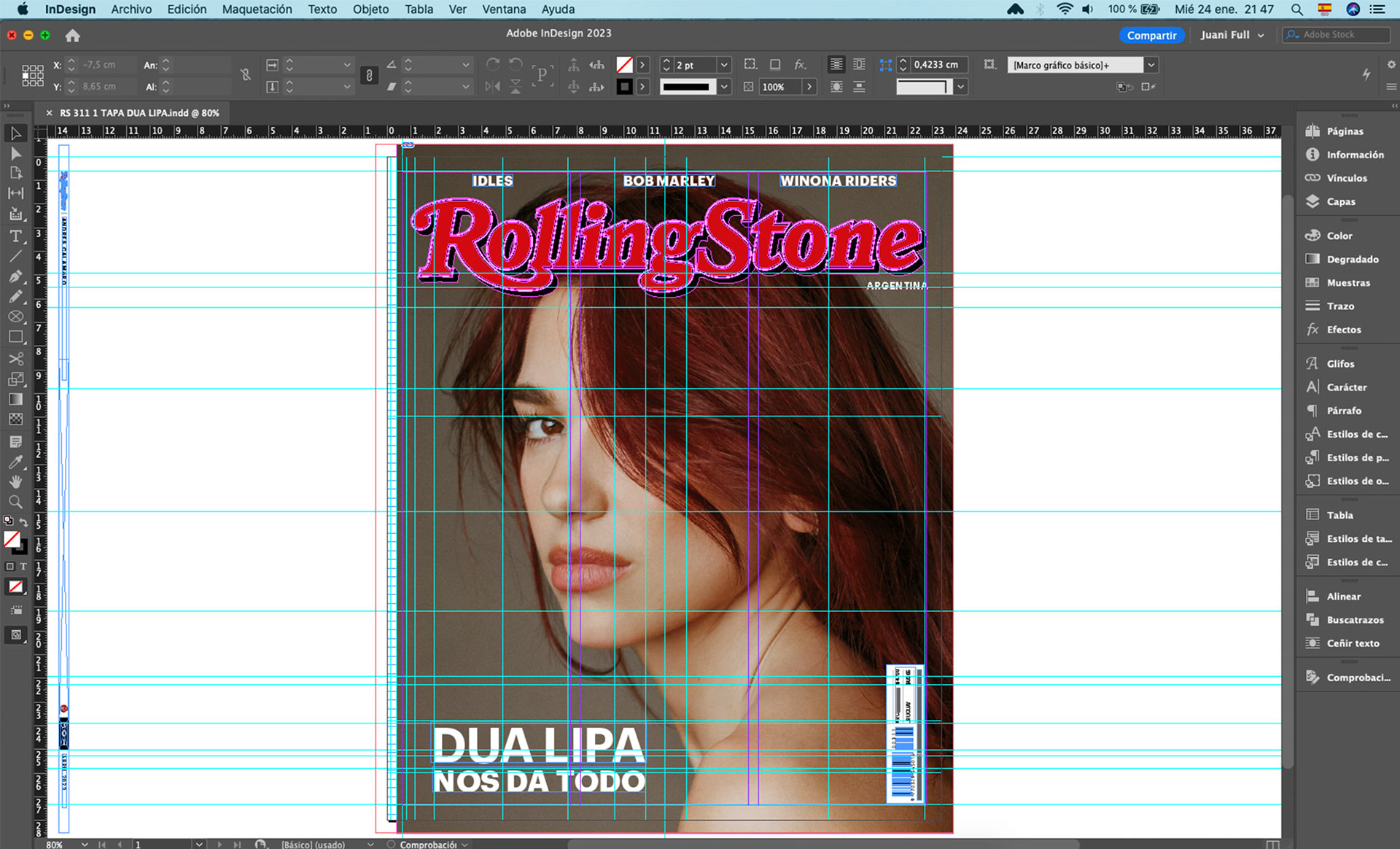Switch to RS 311 1 TAPA DUA LIPA tab
Viewport: 1400px width, 849px height.
click(x=139, y=113)
